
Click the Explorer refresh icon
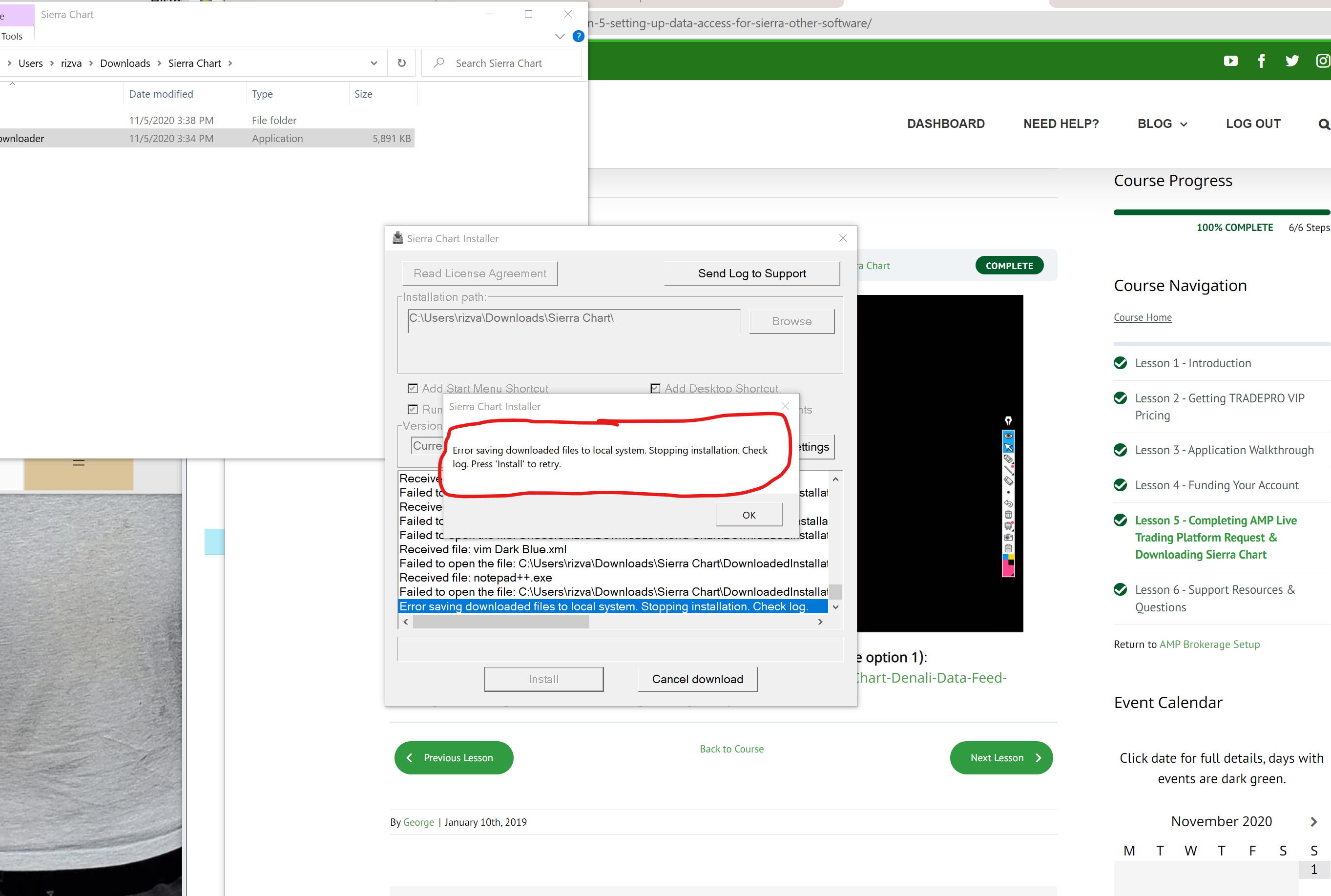tap(401, 63)
